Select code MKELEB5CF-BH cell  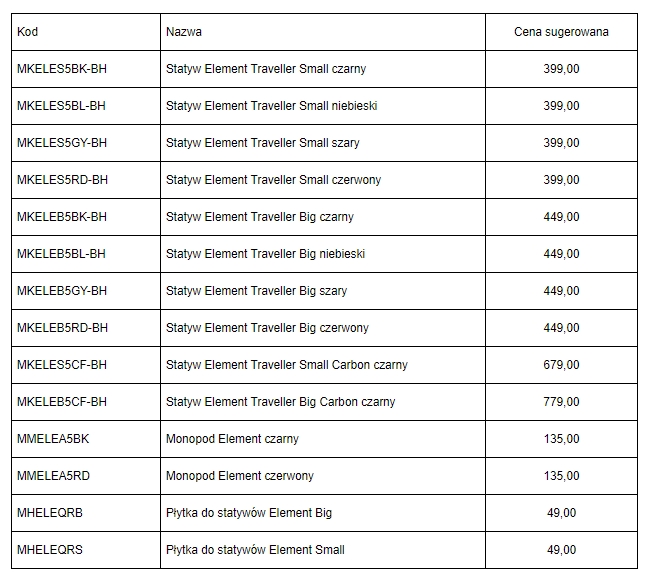[86, 402]
